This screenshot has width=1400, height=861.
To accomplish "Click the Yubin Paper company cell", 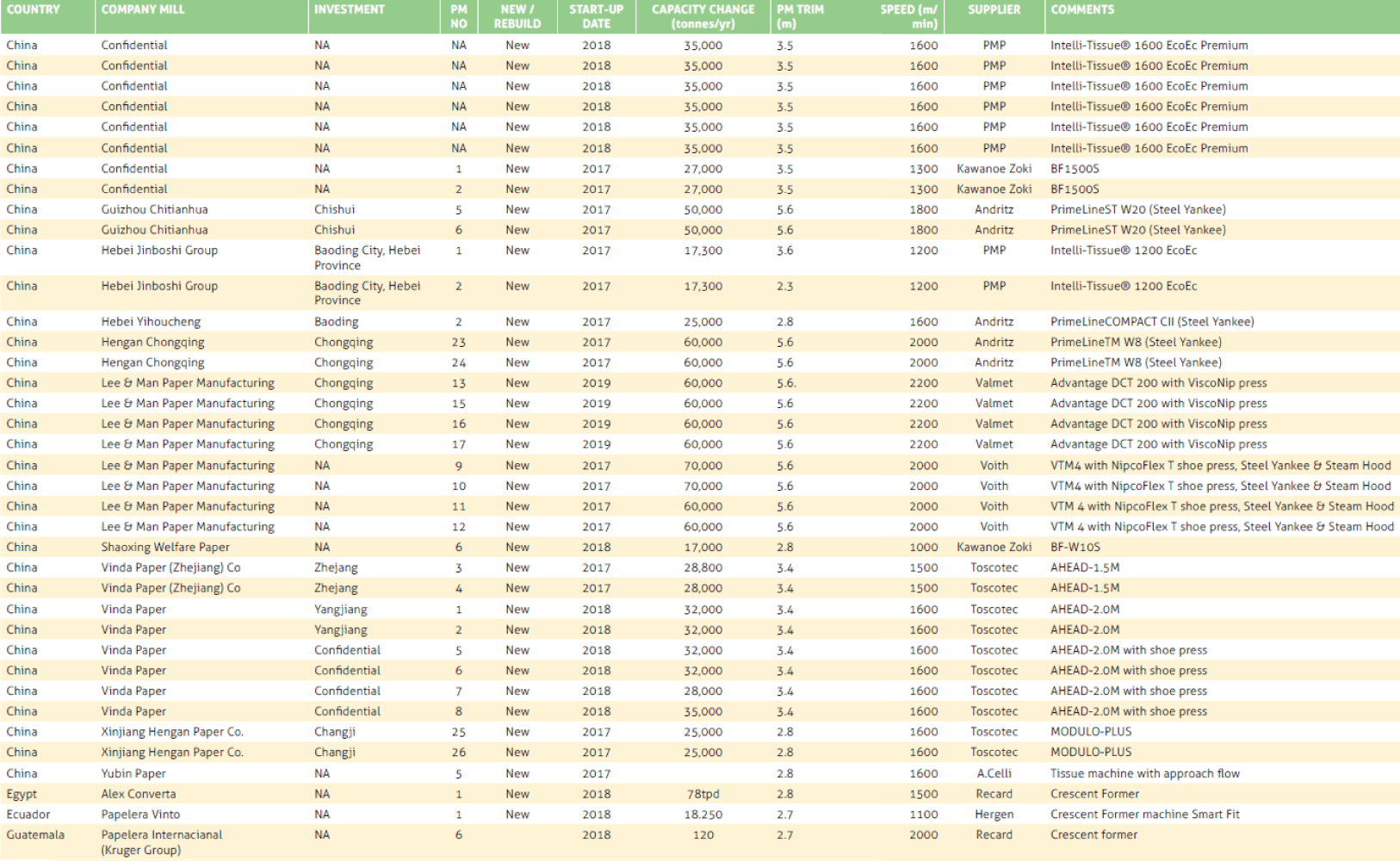I will point(133,774).
